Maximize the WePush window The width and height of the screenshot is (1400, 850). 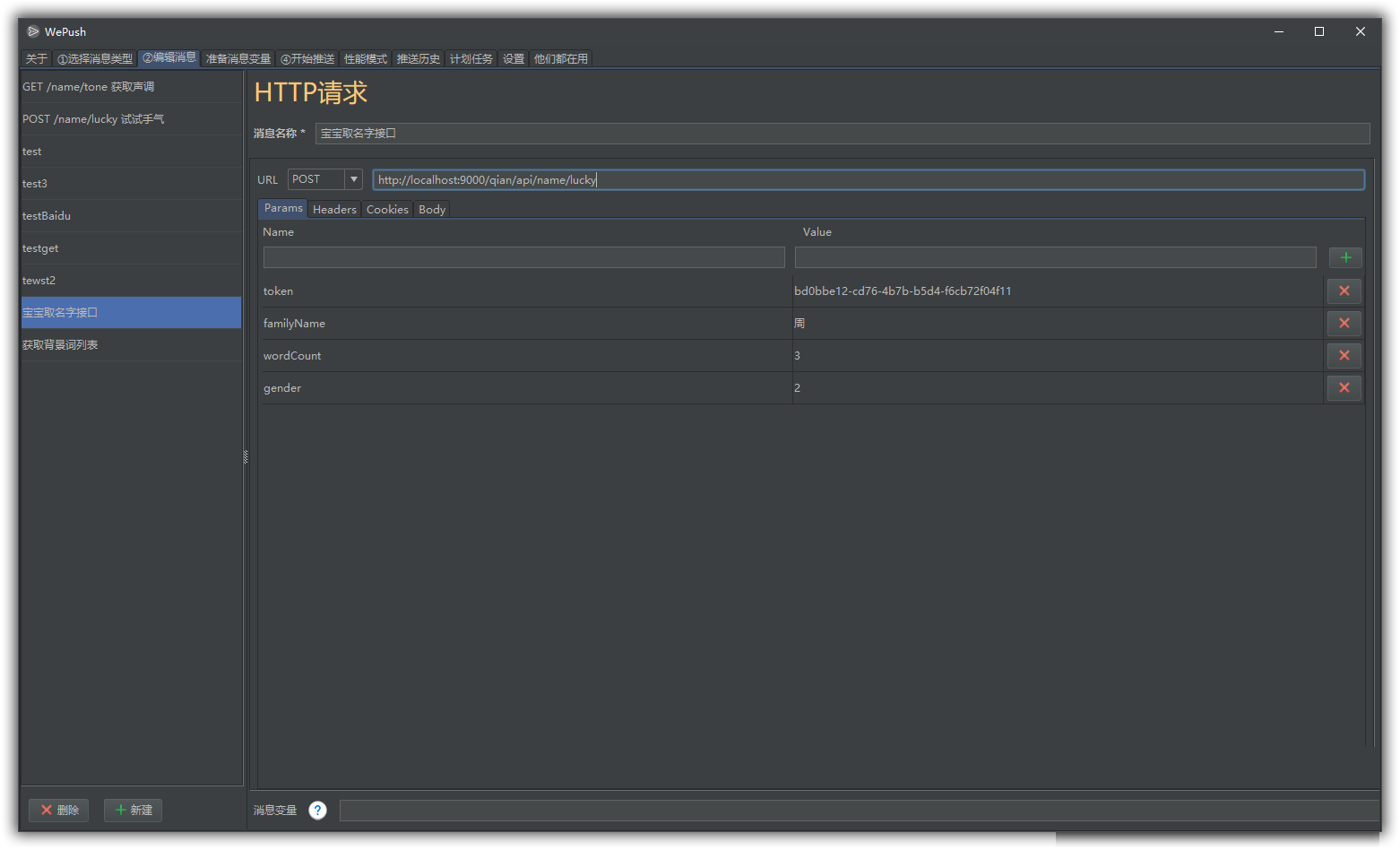click(1319, 31)
